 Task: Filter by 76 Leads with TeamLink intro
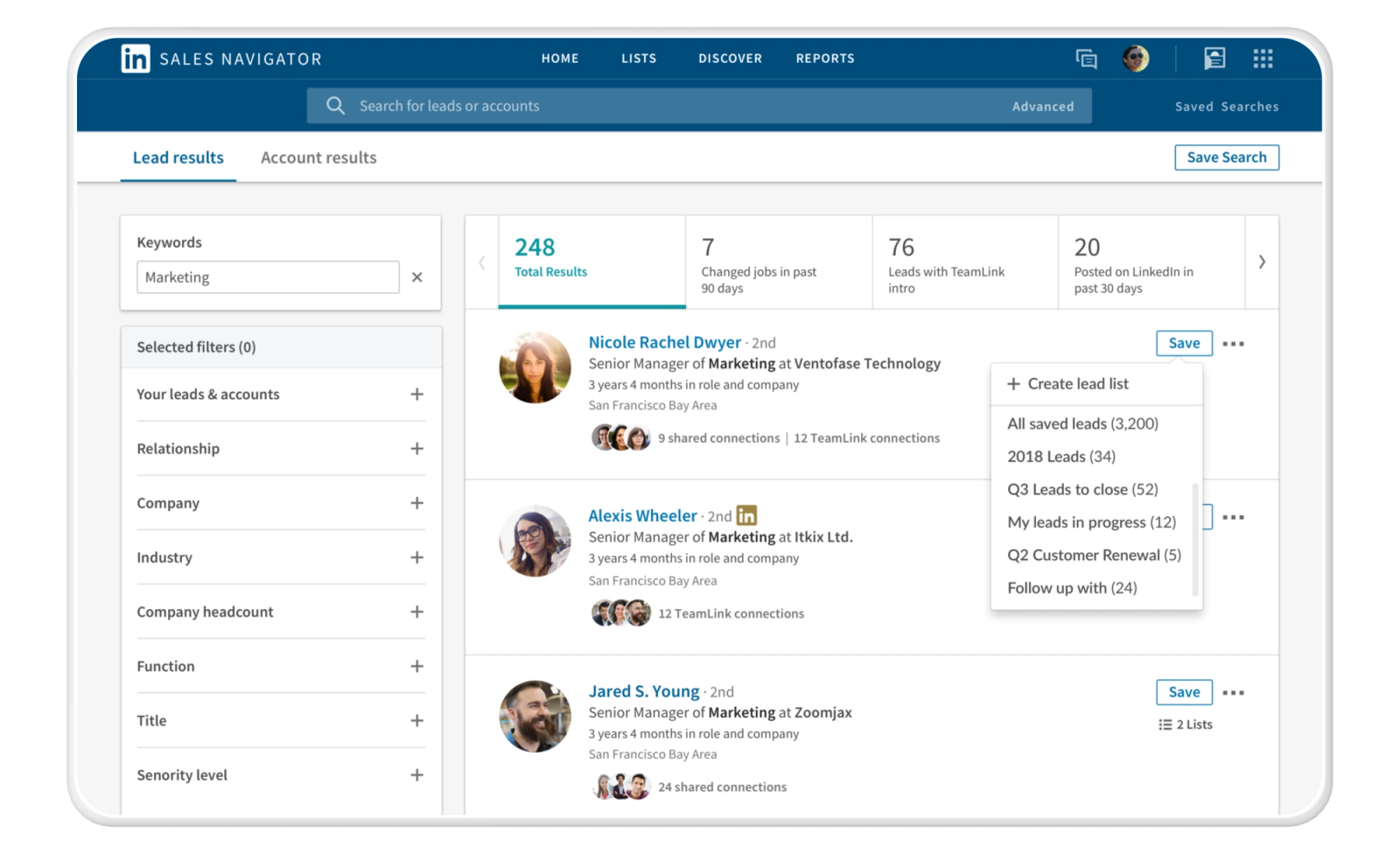pyautogui.click(x=965, y=262)
